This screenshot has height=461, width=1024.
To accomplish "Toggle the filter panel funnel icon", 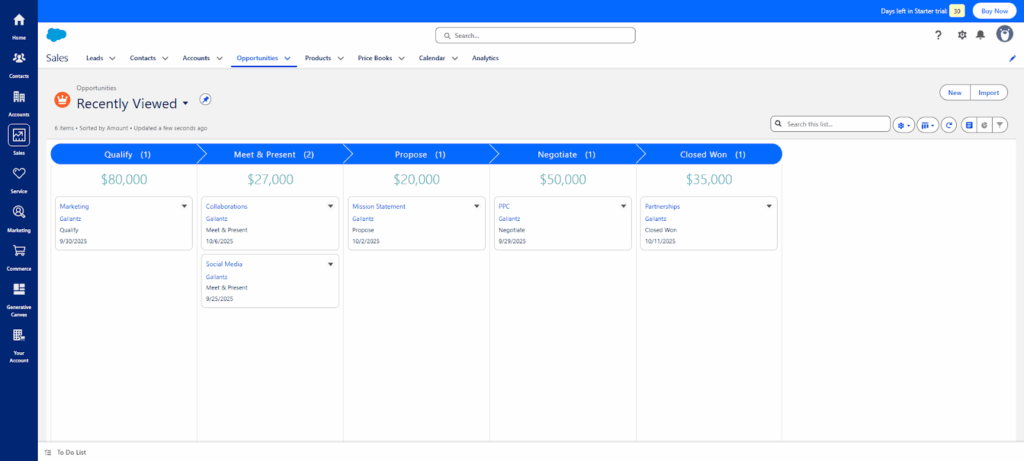I will [1000, 125].
